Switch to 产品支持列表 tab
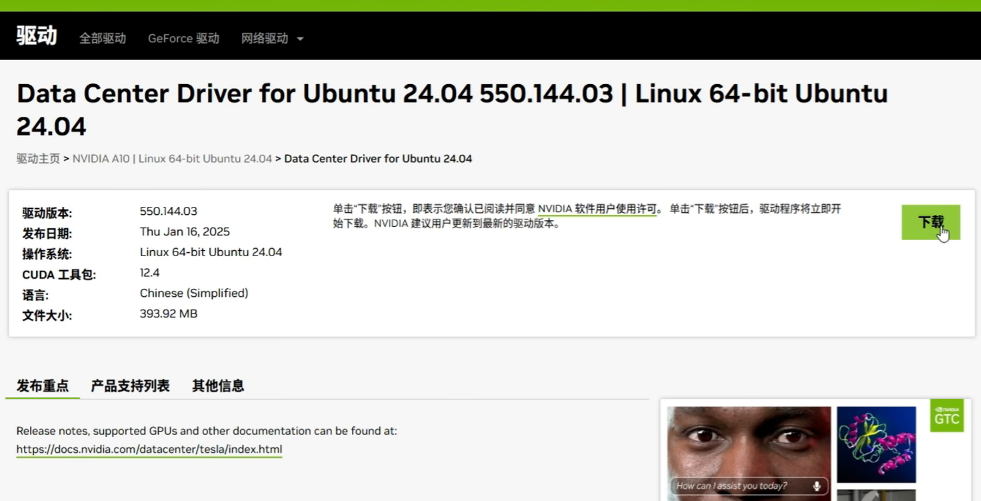The height and width of the screenshot is (501, 981). [x=130, y=386]
